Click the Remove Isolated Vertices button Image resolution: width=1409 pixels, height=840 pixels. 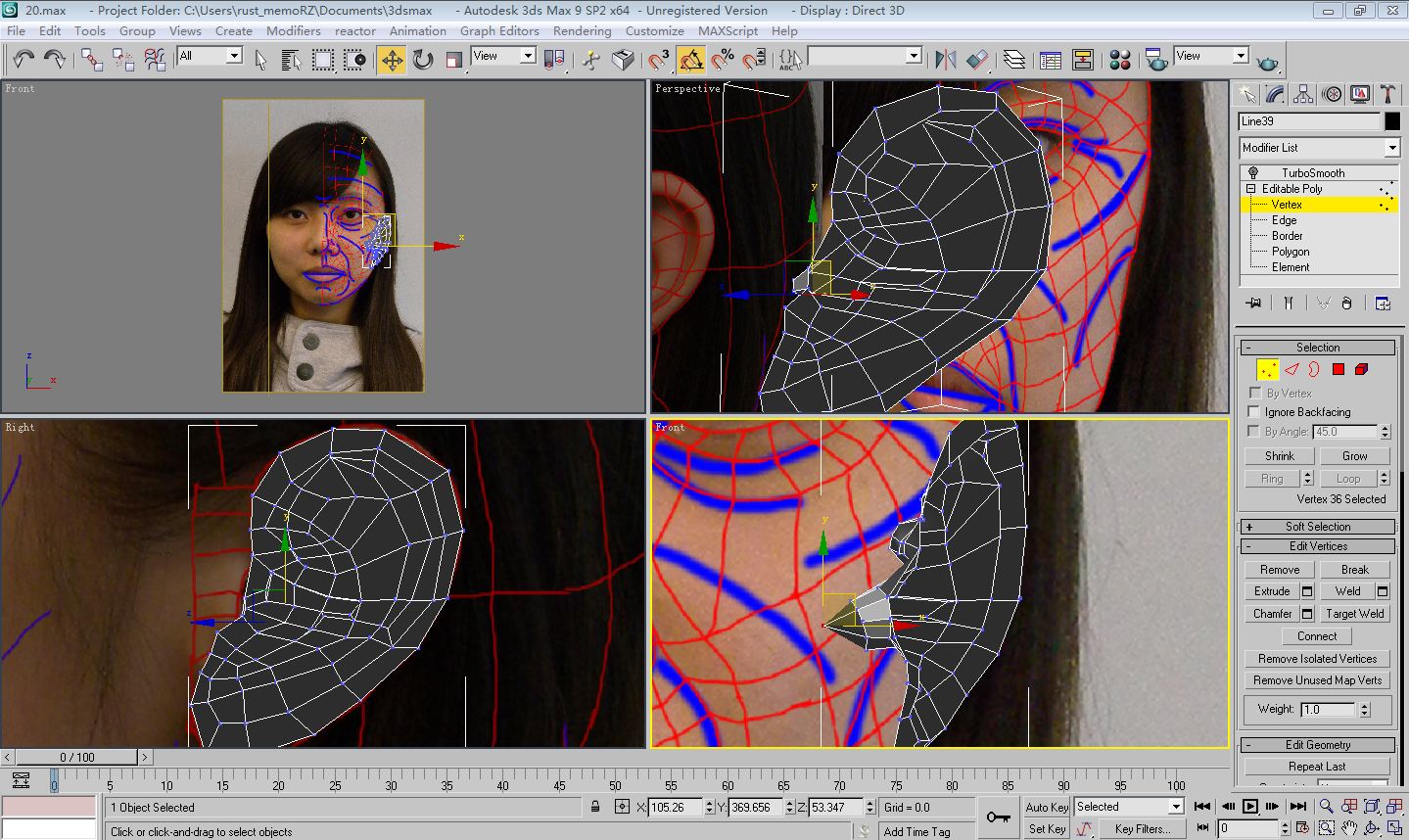coord(1318,659)
